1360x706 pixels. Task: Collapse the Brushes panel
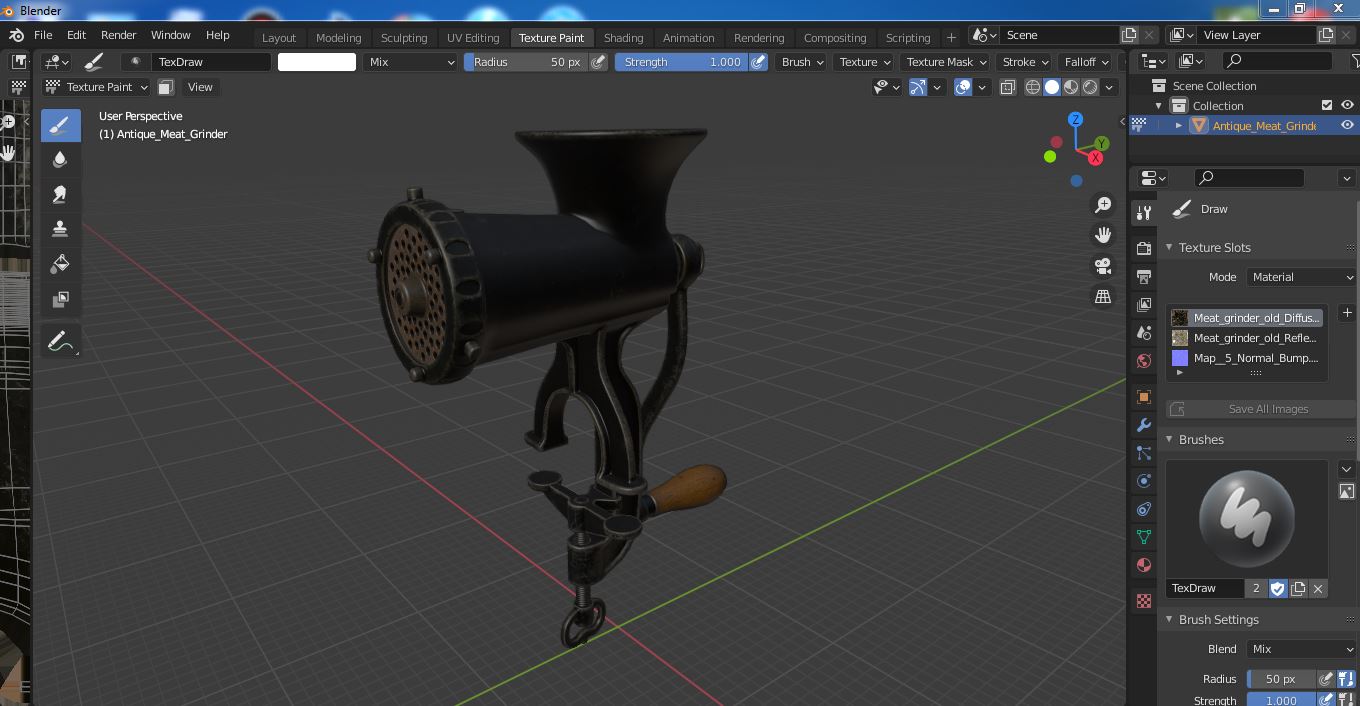pos(1170,440)
